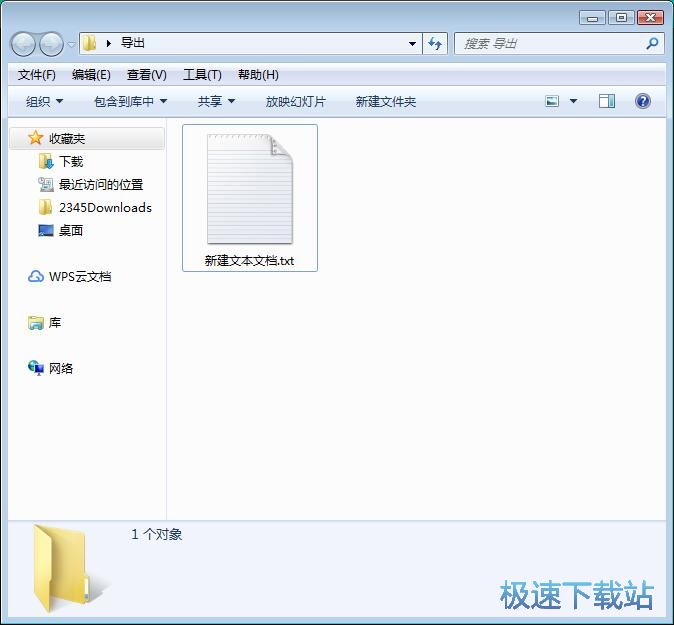The image size is (674, 625).
Task: Click the refresh button beside the address bar
Action: click(435, 43)
